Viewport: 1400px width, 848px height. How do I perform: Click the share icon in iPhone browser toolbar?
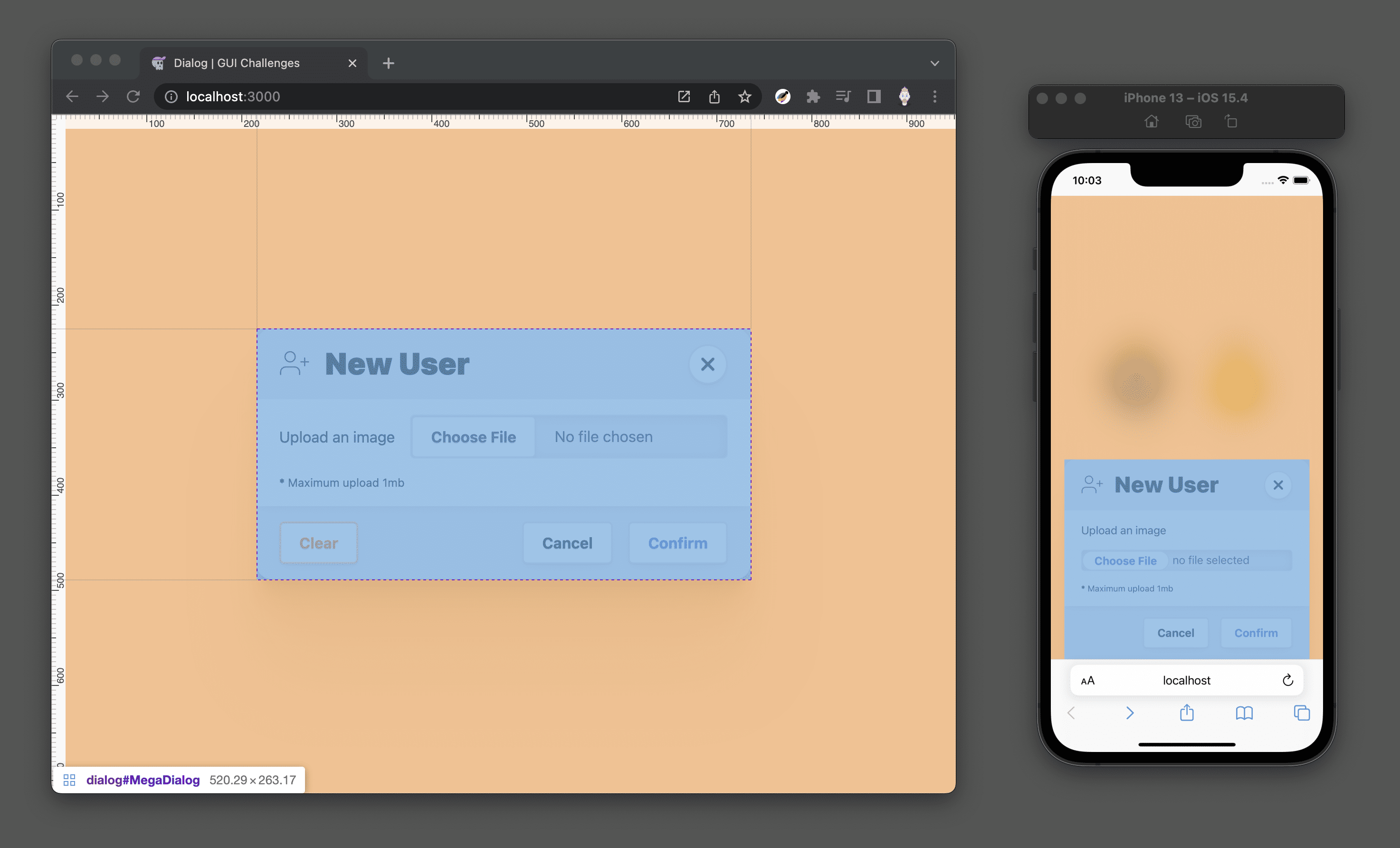(1187, 714)
